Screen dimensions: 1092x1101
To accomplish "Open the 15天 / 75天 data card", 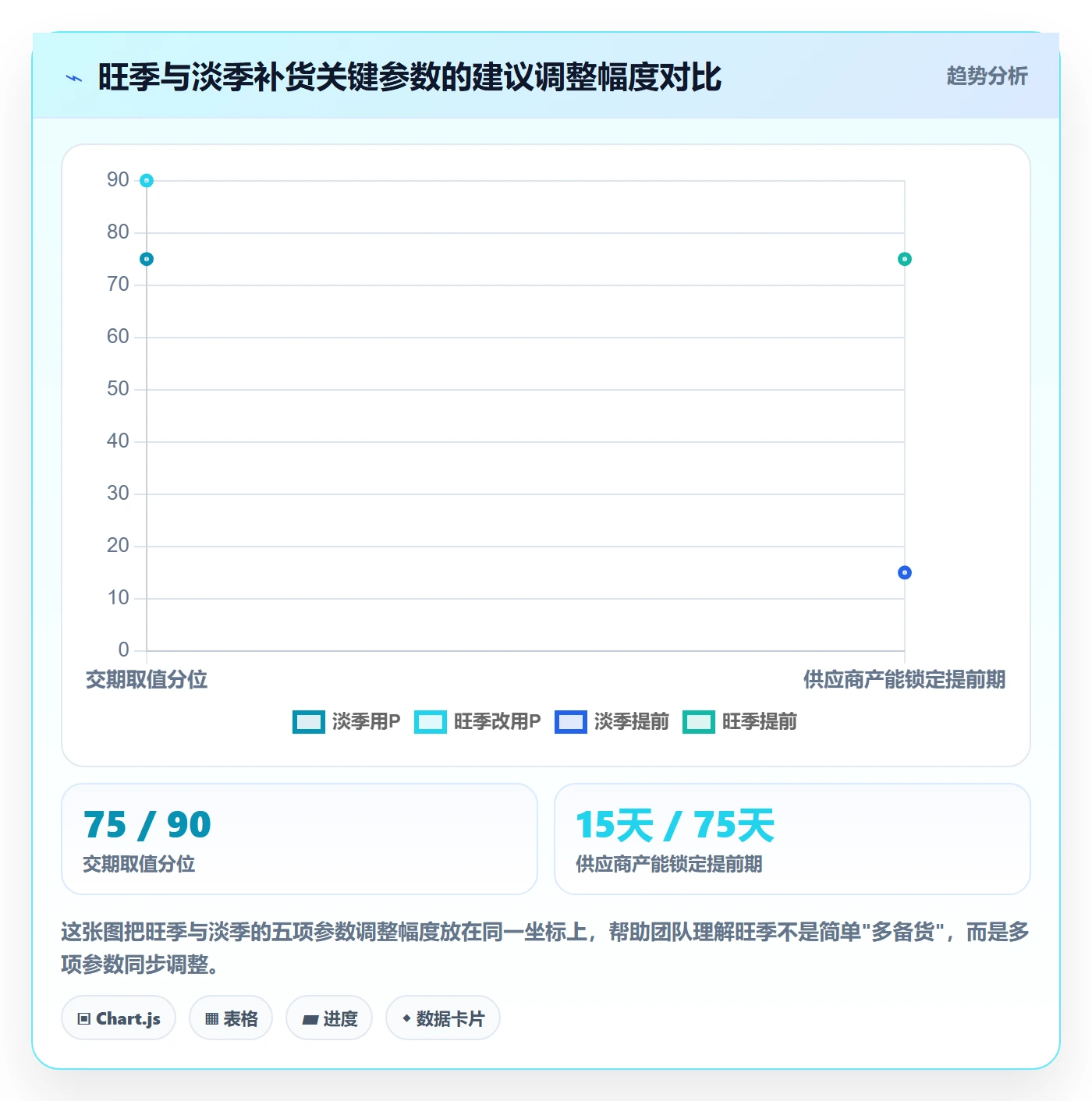I will coord(792,839).
